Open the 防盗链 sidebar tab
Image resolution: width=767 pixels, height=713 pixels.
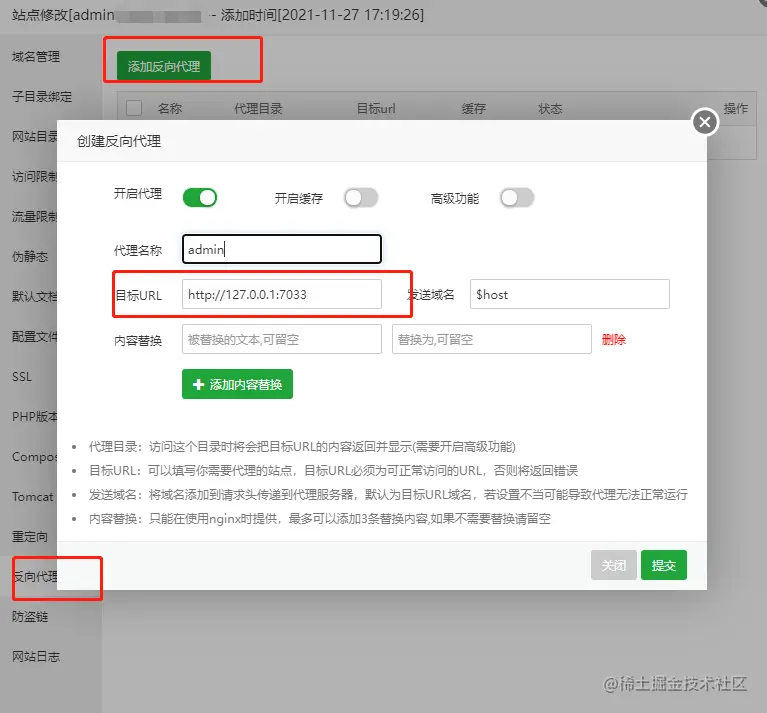30,617
